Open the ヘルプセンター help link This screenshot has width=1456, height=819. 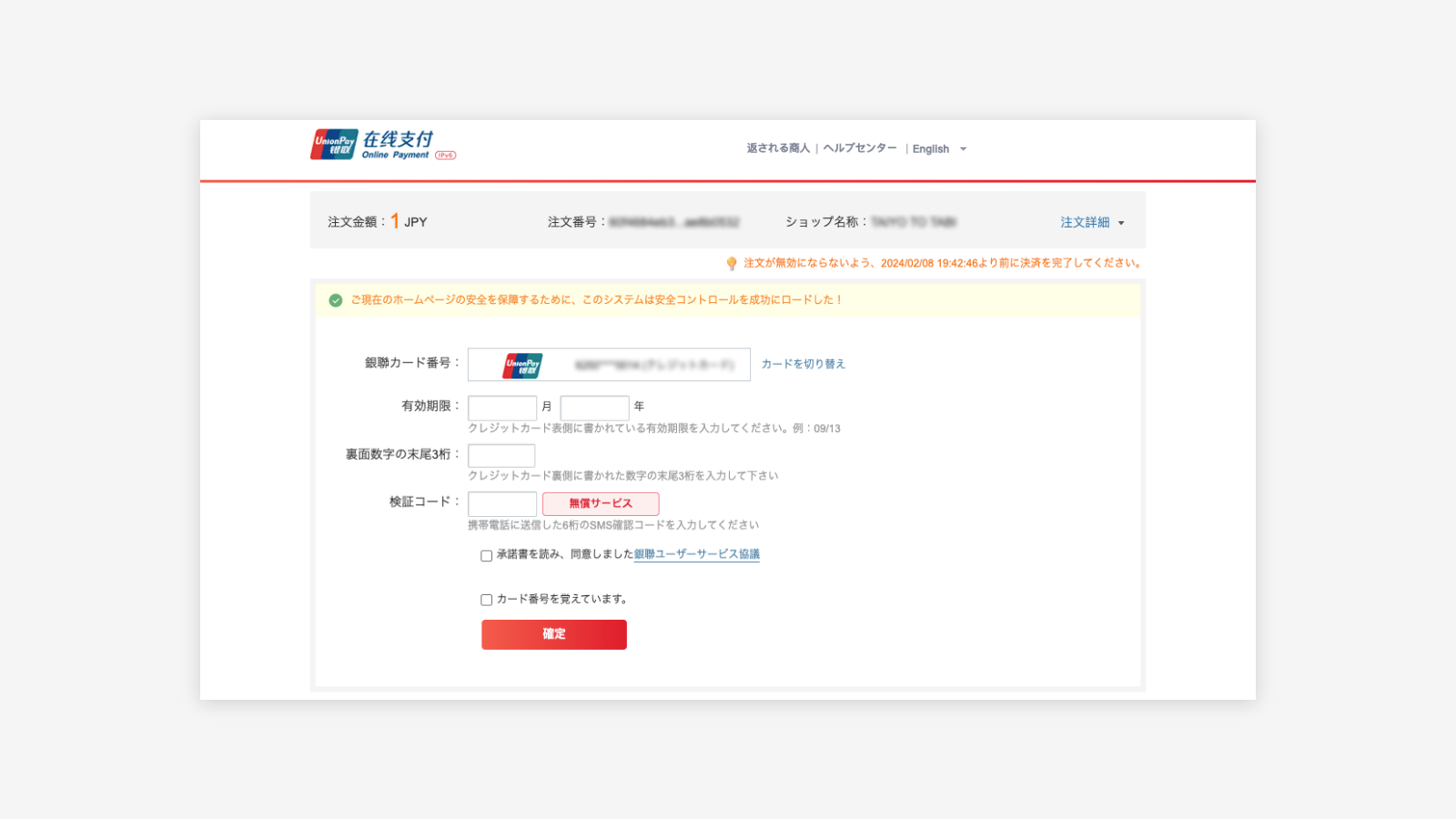[860, 148]
